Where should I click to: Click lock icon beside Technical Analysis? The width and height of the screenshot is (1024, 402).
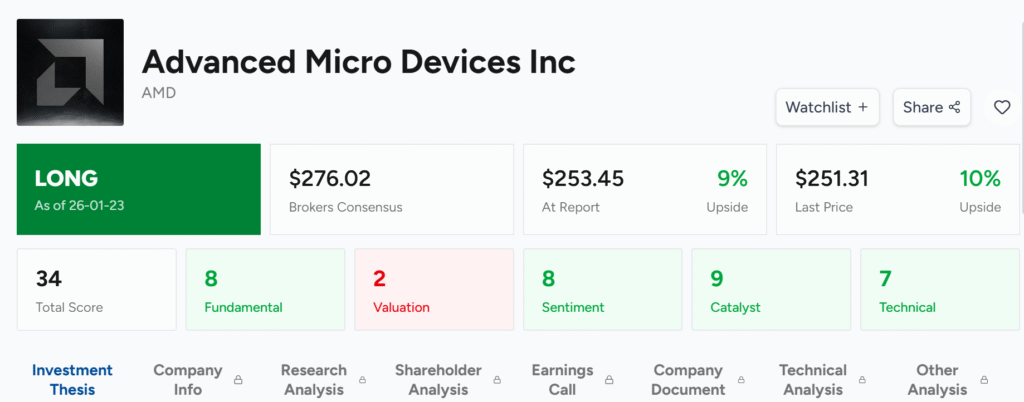click(864, 380)
